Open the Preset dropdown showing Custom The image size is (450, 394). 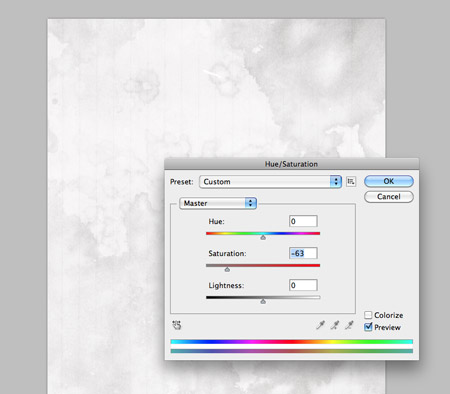pyautogui.click(x=270, y=182)
